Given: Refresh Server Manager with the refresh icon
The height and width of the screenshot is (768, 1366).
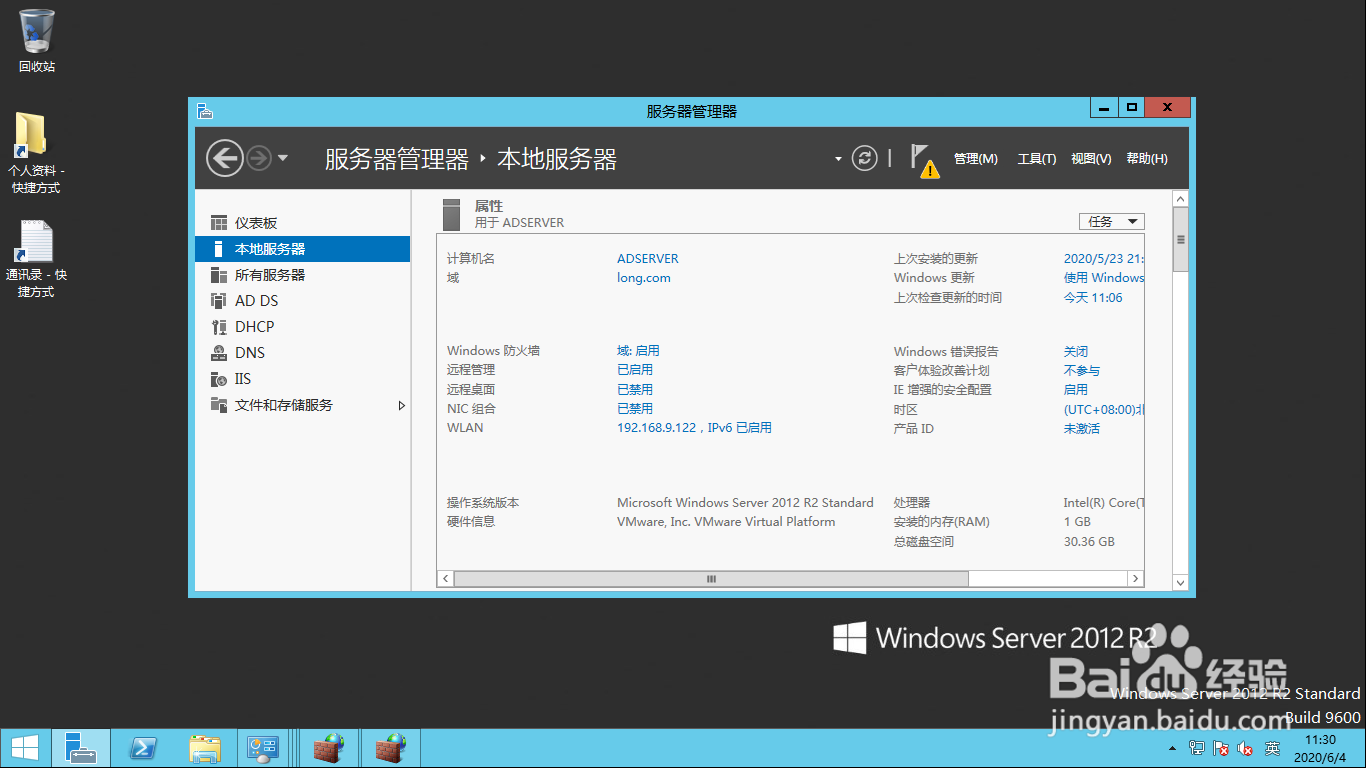Looking at the screenshot, I should point(864,158).
